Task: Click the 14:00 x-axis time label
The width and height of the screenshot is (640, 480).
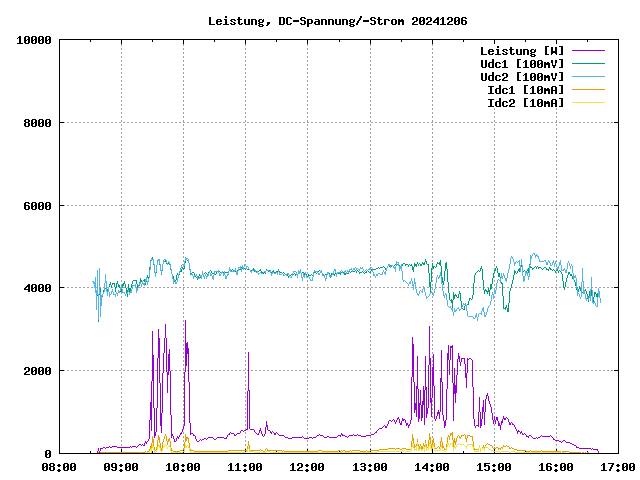Action: tap(431, 467)
